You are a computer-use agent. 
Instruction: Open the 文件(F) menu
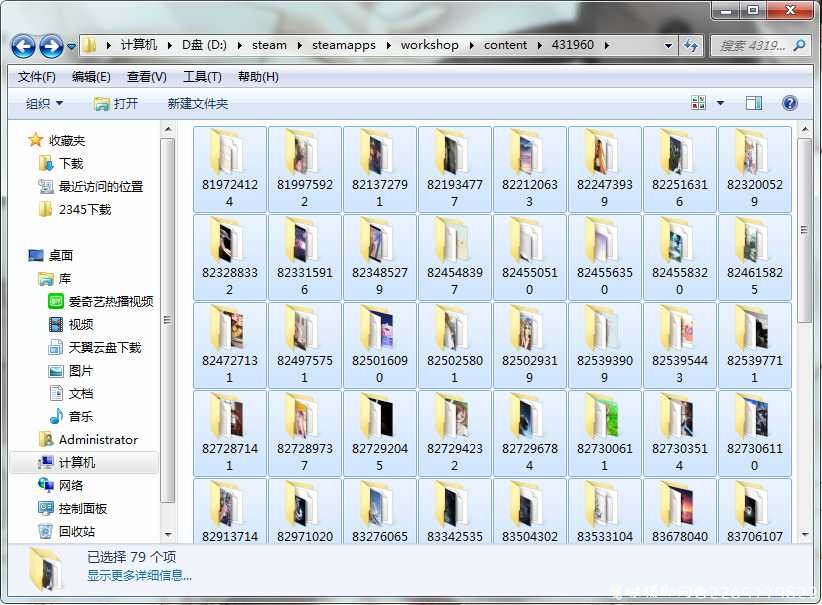coord(37,77)
